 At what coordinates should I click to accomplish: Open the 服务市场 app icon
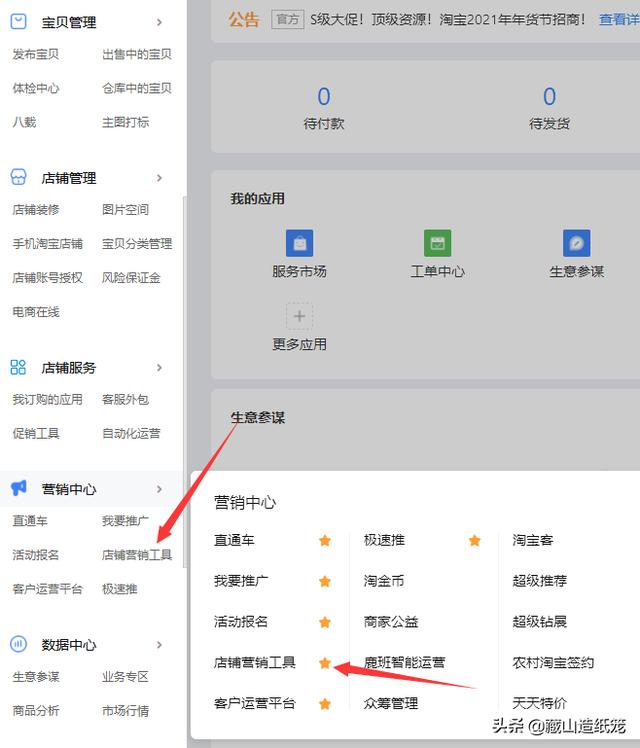tap(299, 243)
